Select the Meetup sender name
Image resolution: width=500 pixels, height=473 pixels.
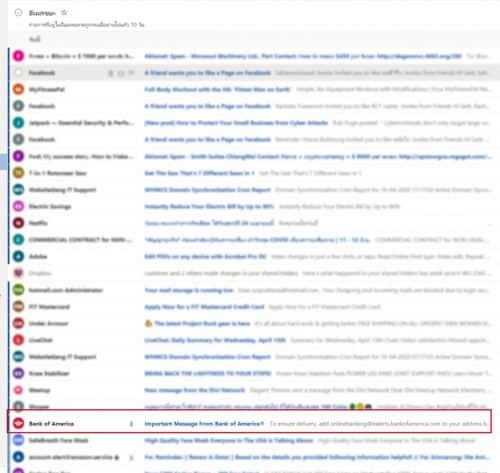39,390
